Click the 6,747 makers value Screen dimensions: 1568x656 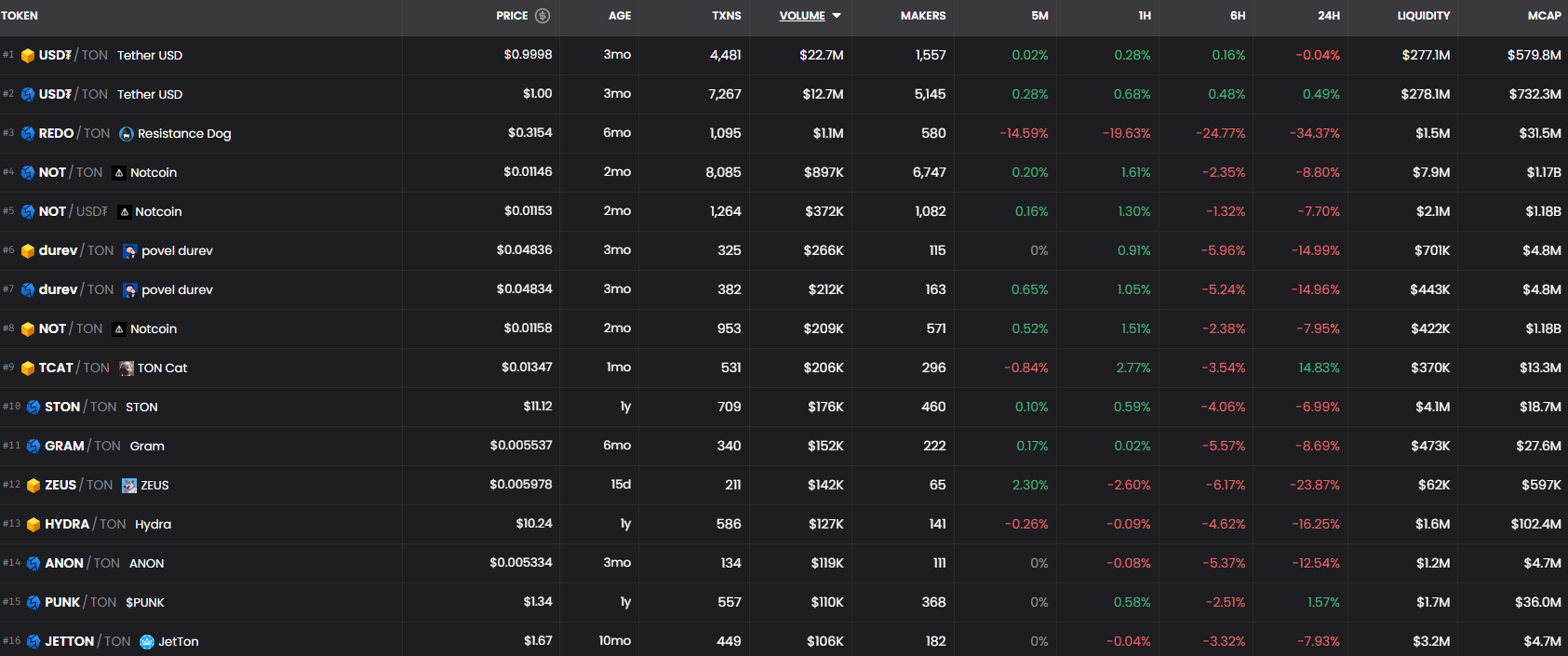pos(930,173)
